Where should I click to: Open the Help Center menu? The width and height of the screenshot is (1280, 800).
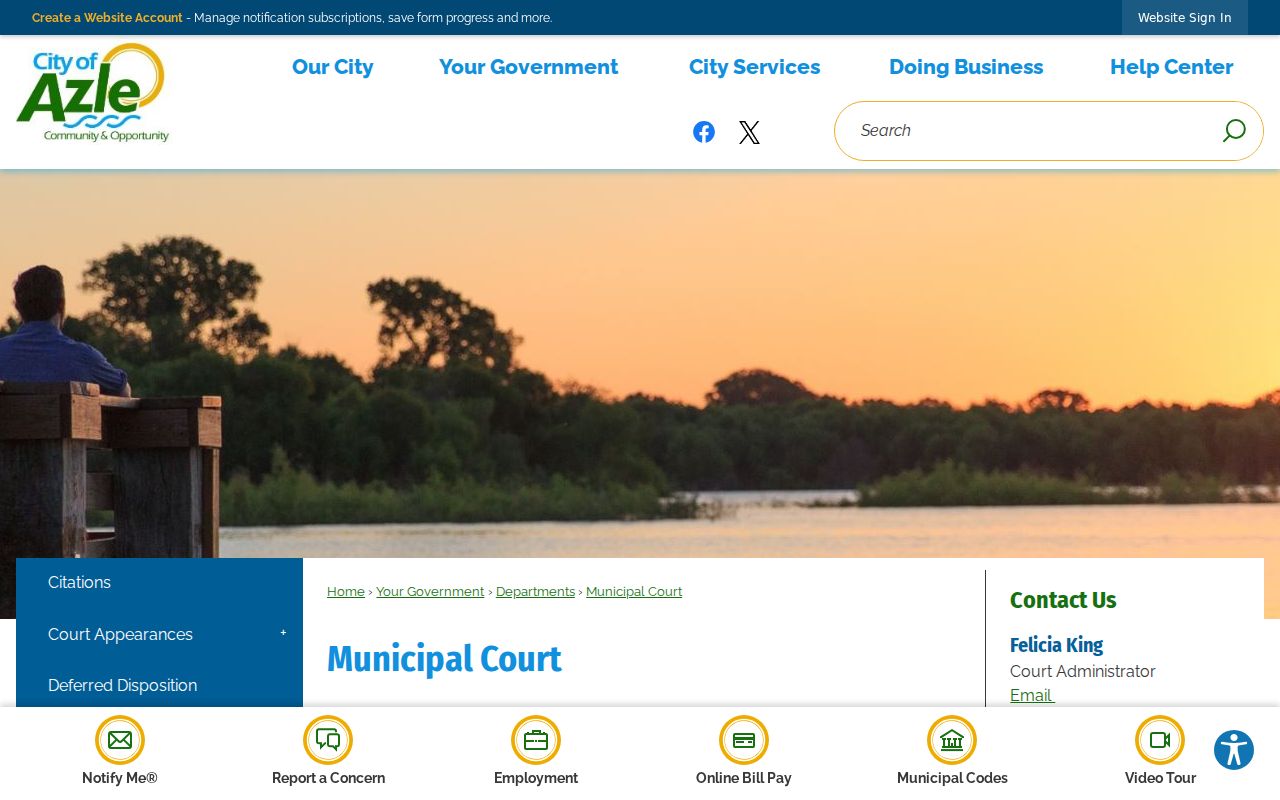tap(1171, 67)
